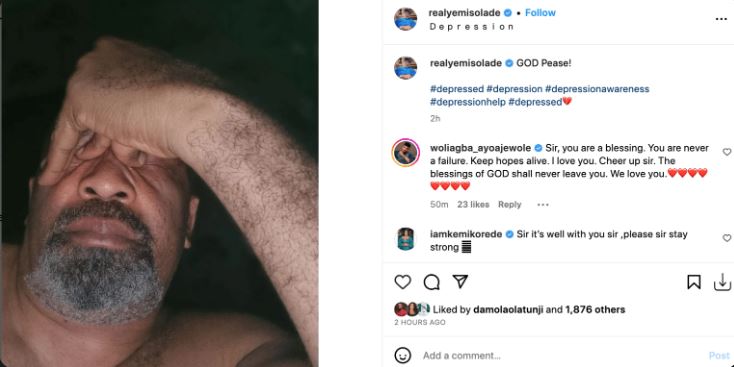The height and width of the screenshot is (367, 734).
Task: Open woliagba_ayoajewole's story avatar
Action: (405, 153)
